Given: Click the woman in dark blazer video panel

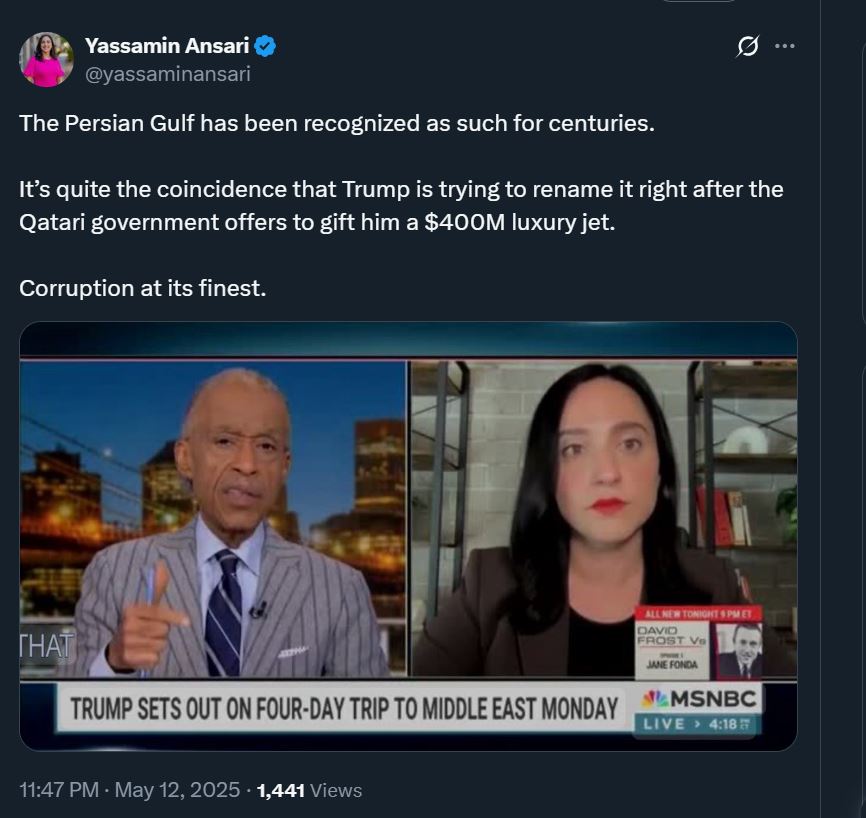Looking at the screenshot, I should [604, 519].
